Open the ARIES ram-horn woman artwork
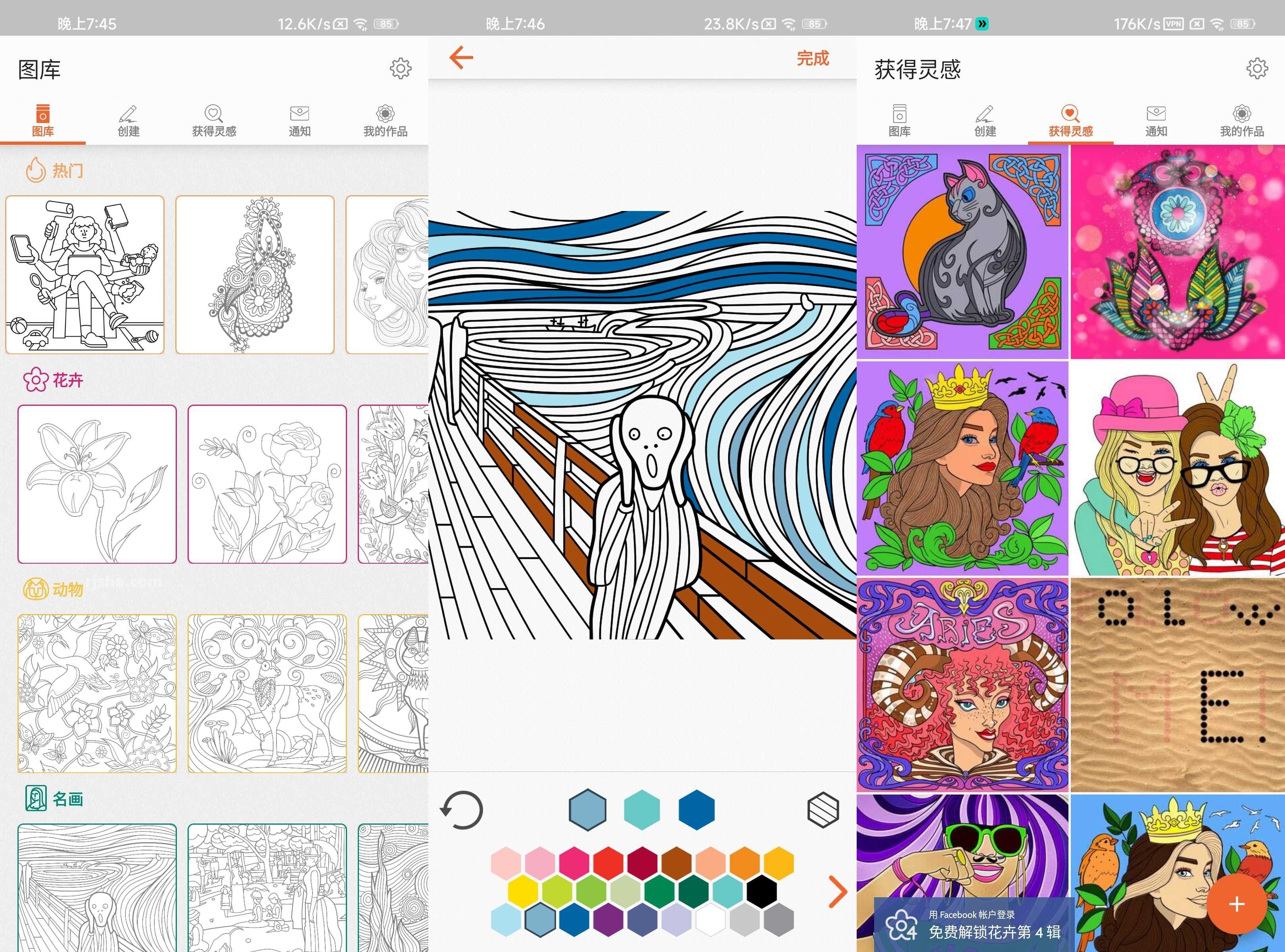Image resolution: width=1285 pixels, height=952 pixels. [962, 685]
